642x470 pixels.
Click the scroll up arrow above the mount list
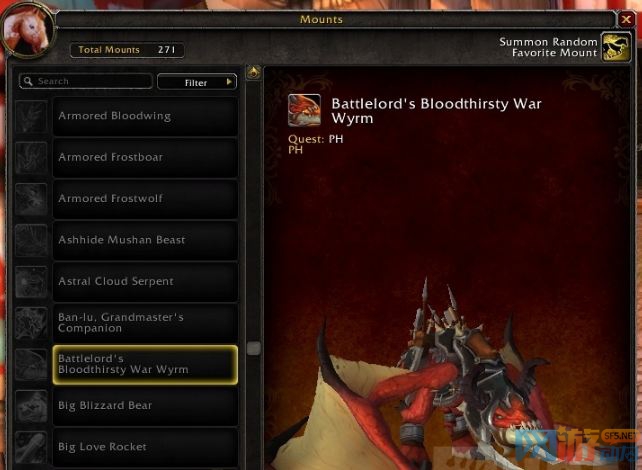pos(253,73)
